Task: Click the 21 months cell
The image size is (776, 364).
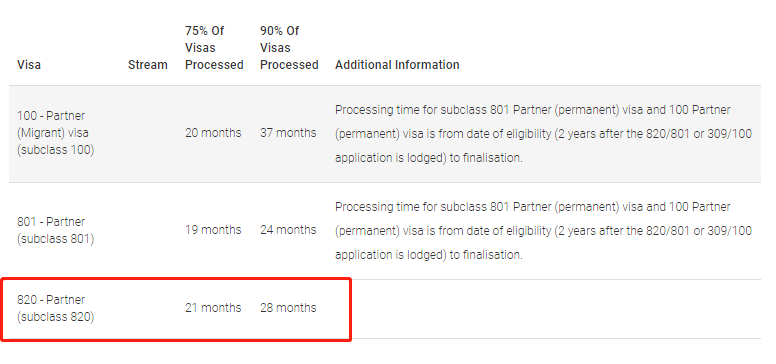Action: point(213,308)
